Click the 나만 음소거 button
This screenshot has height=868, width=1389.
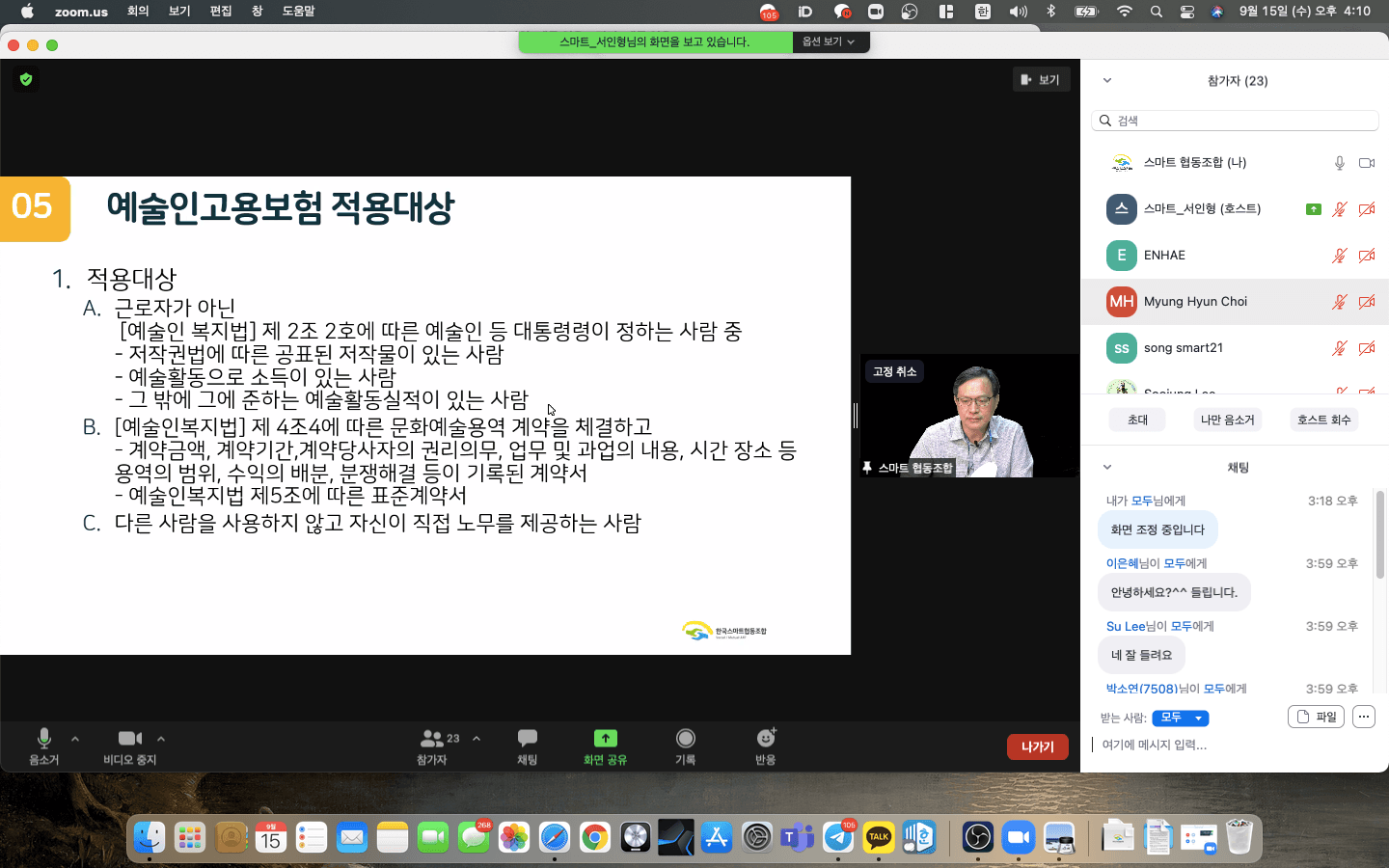click(1227, 420)
